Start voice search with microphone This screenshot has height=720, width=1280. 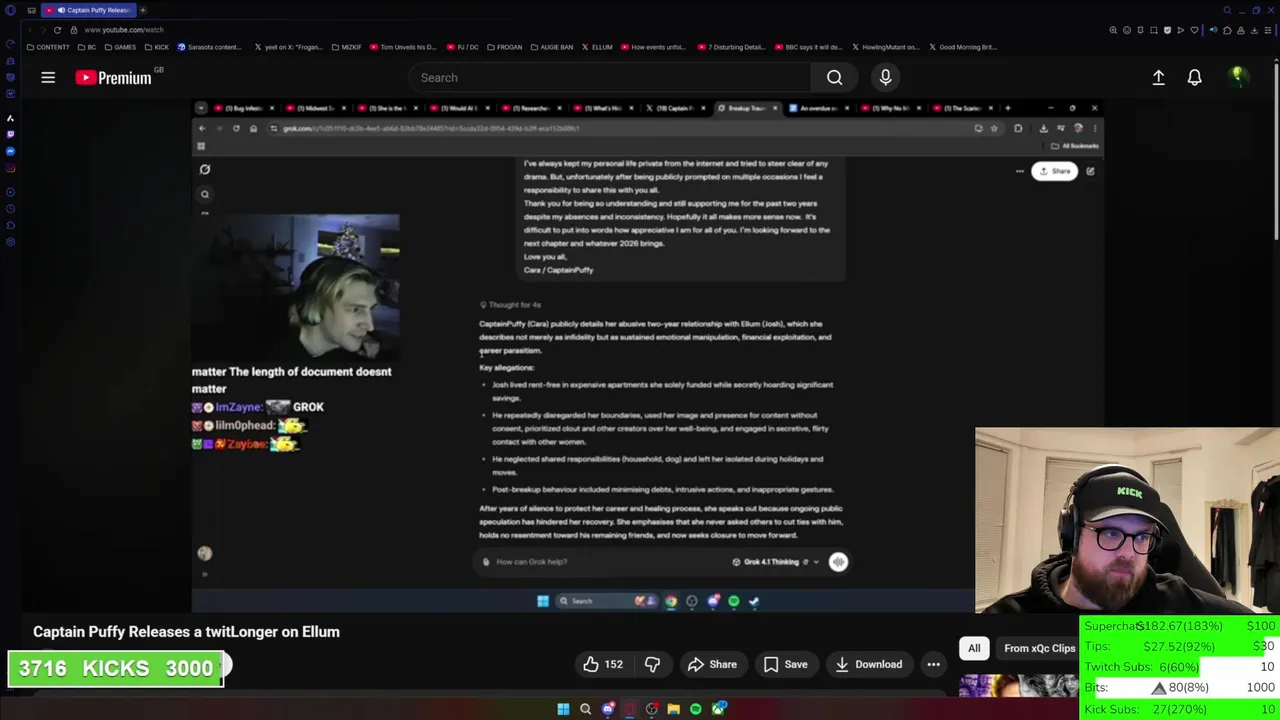click(x=885, y=77)
